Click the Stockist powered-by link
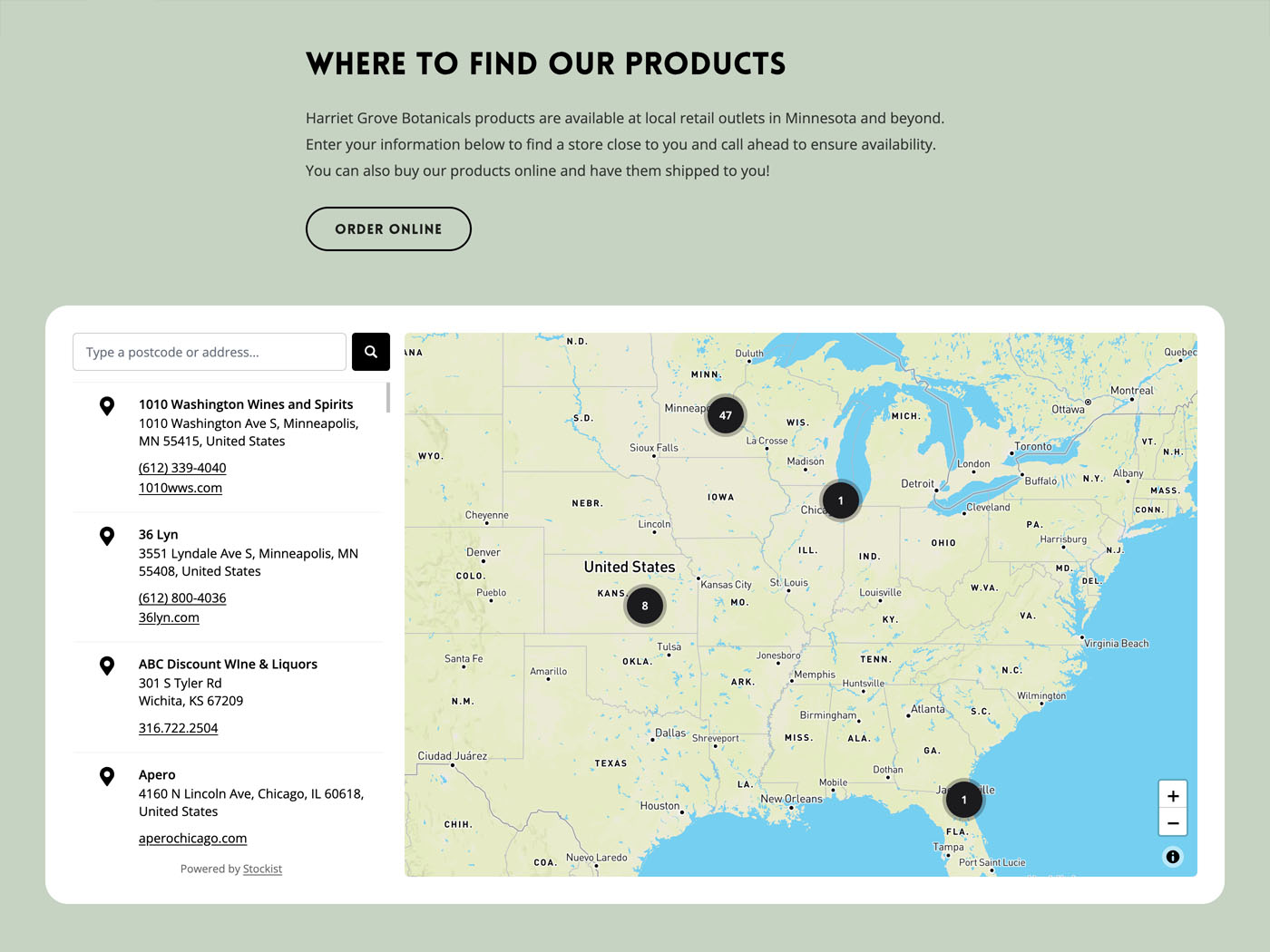Screen dimensions: 1270x952 (x=262, y=869)
